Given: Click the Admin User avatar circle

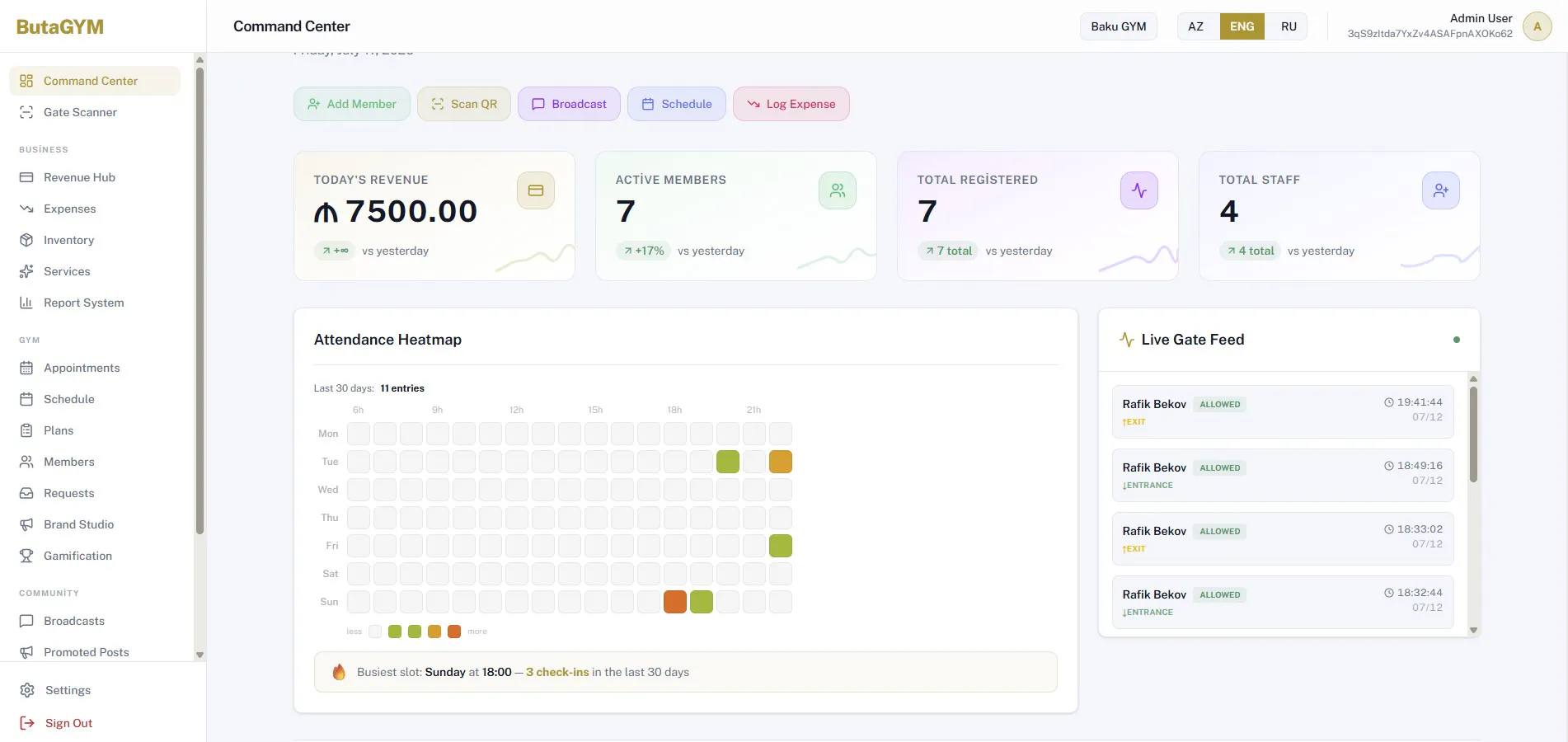Looking at the screenshot, I should point(1537,26).
